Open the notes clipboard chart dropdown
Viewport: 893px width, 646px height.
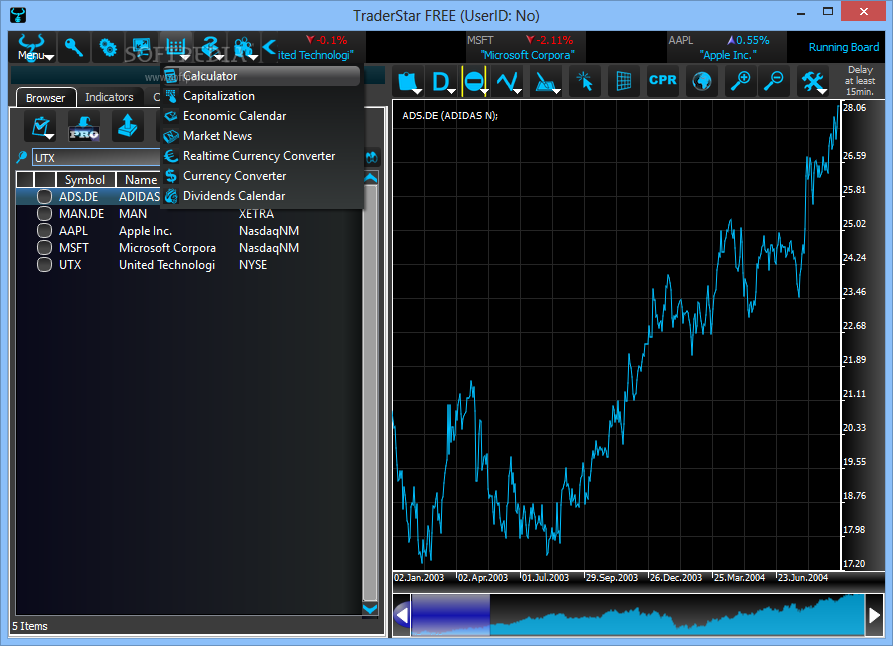point(409,81)
